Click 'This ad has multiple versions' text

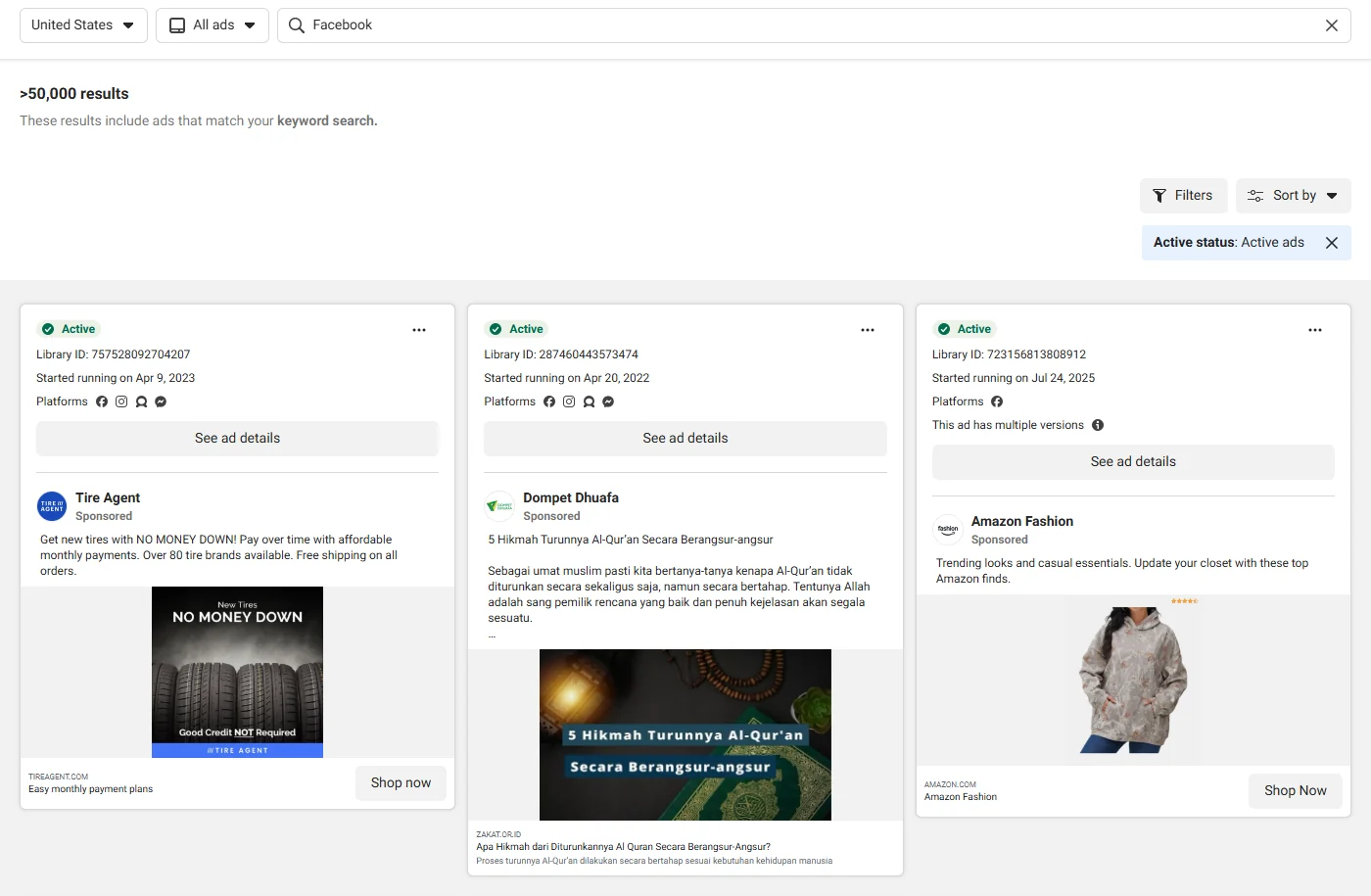[x=1008, y=425]
